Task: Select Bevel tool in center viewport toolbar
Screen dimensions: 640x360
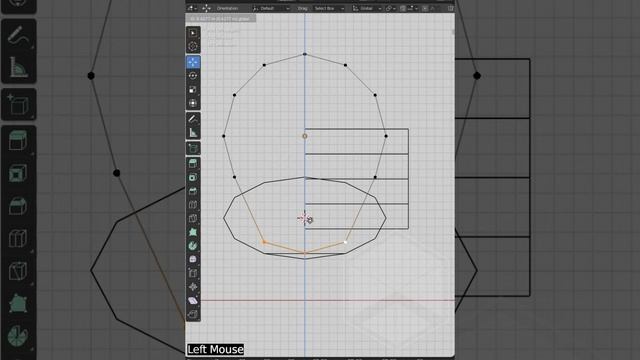Action: click(x=193, y=191)
